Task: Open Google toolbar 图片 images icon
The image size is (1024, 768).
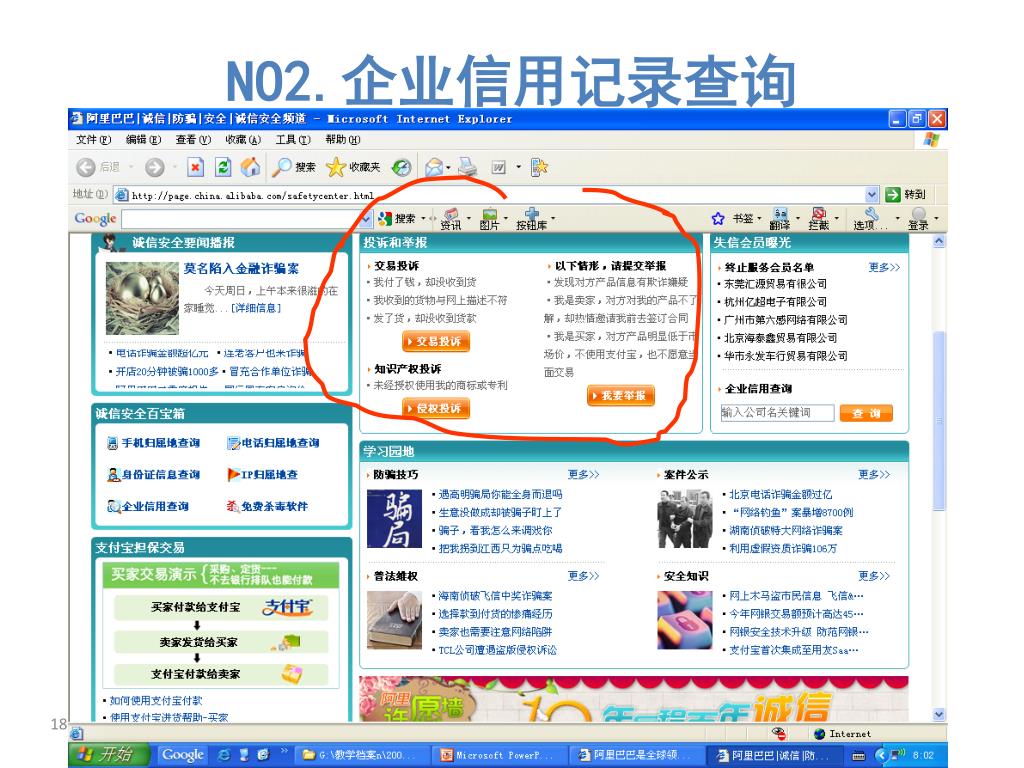Action: [489, 219]
